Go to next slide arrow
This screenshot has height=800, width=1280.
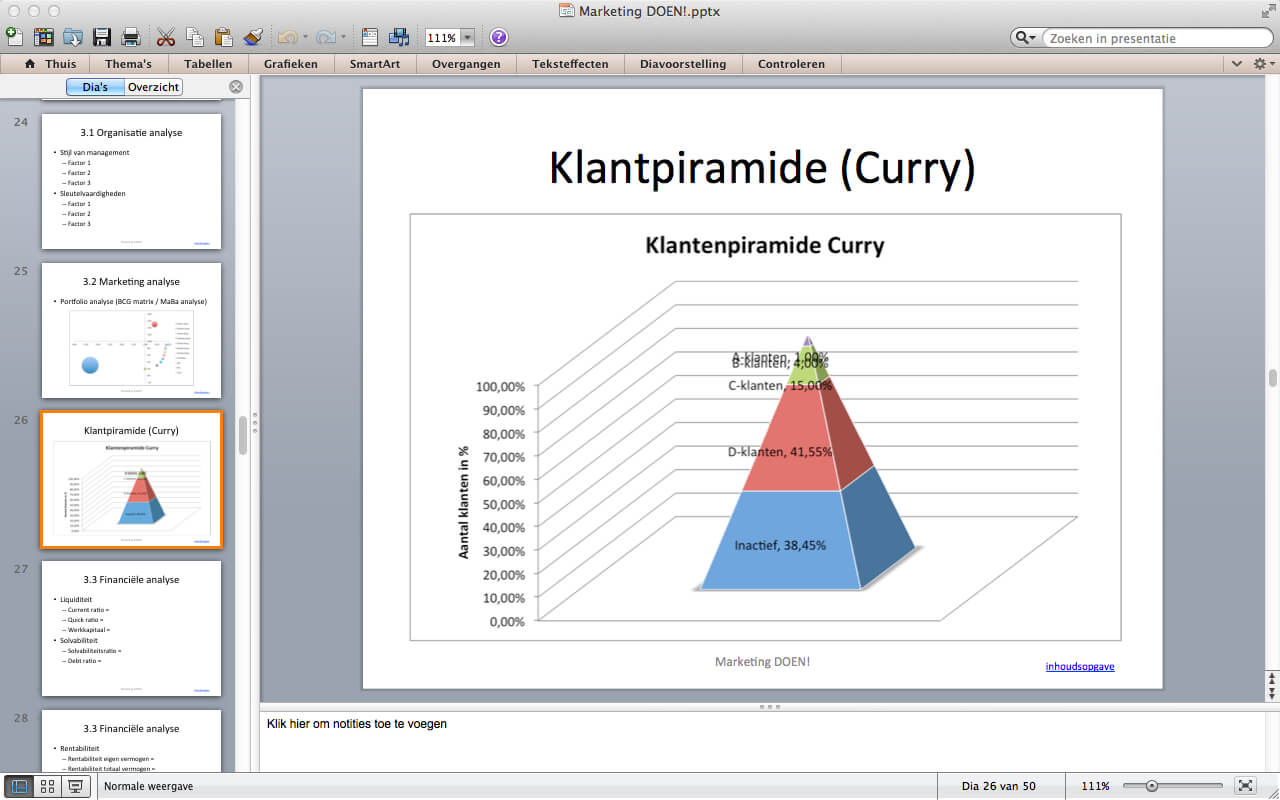1272,692
